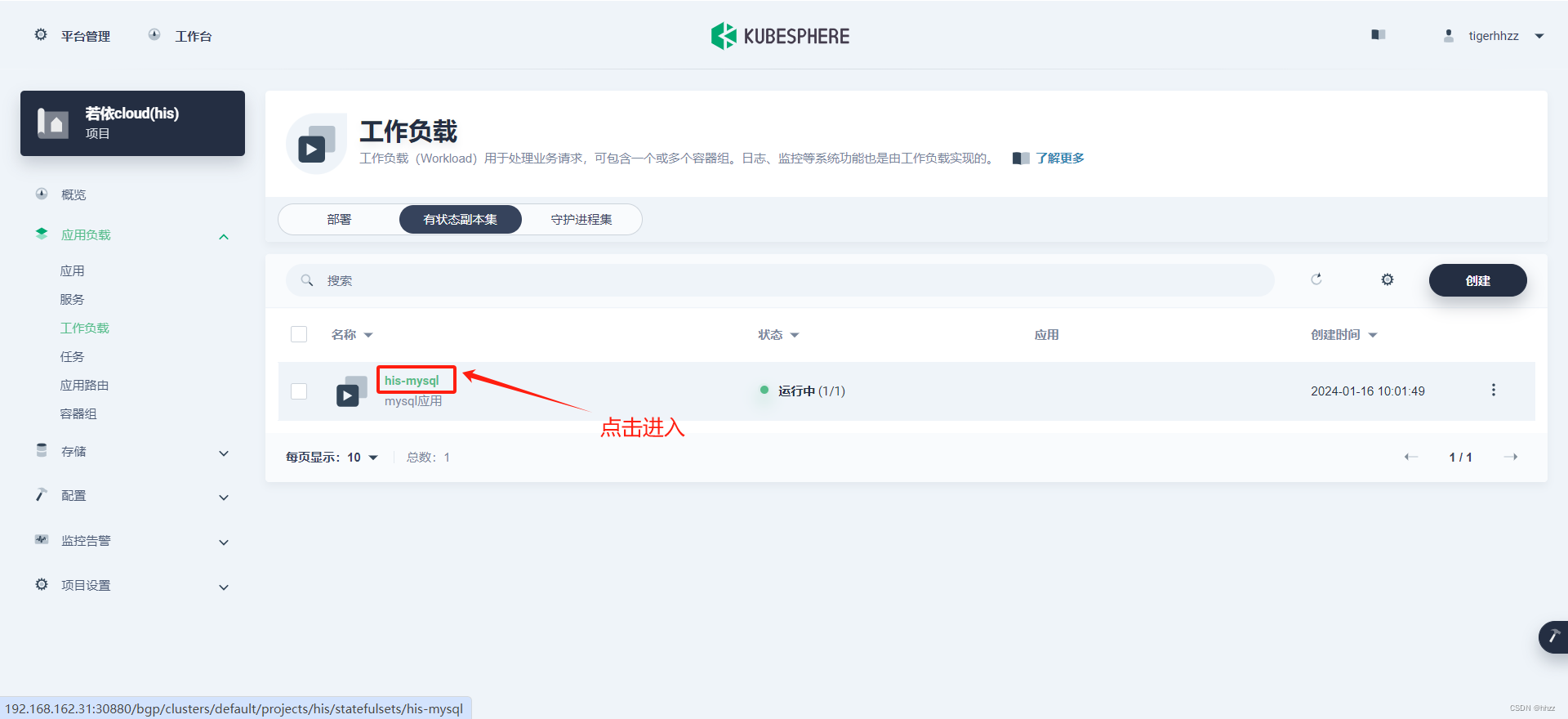1568x719 pixels.
Task: Click the overview sidebar icon
Action: click(x=42, y=194)
